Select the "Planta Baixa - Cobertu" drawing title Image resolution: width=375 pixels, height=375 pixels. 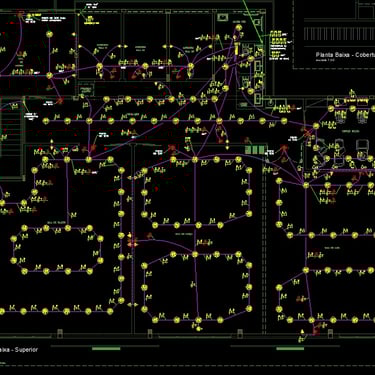(345, 55)
